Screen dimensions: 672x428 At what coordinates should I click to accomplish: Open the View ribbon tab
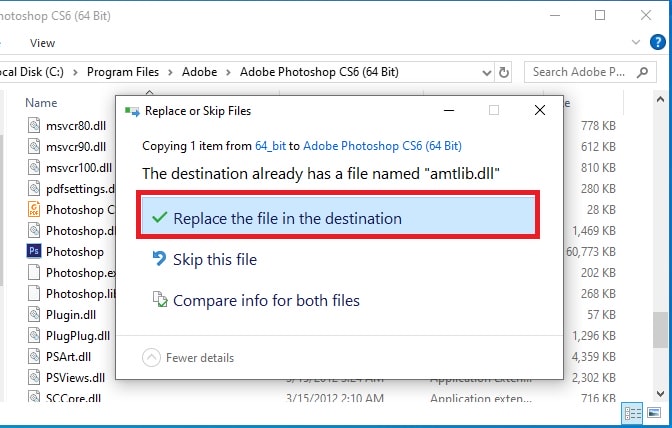coord(42,43)
